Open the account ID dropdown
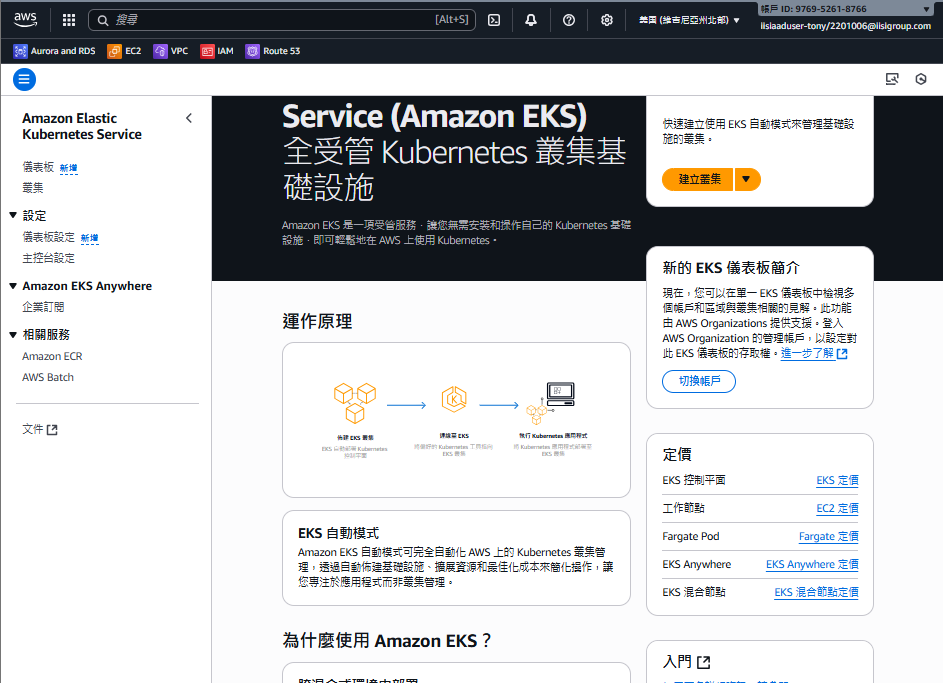Screen dimensions: 943x683 click(846, 9)
